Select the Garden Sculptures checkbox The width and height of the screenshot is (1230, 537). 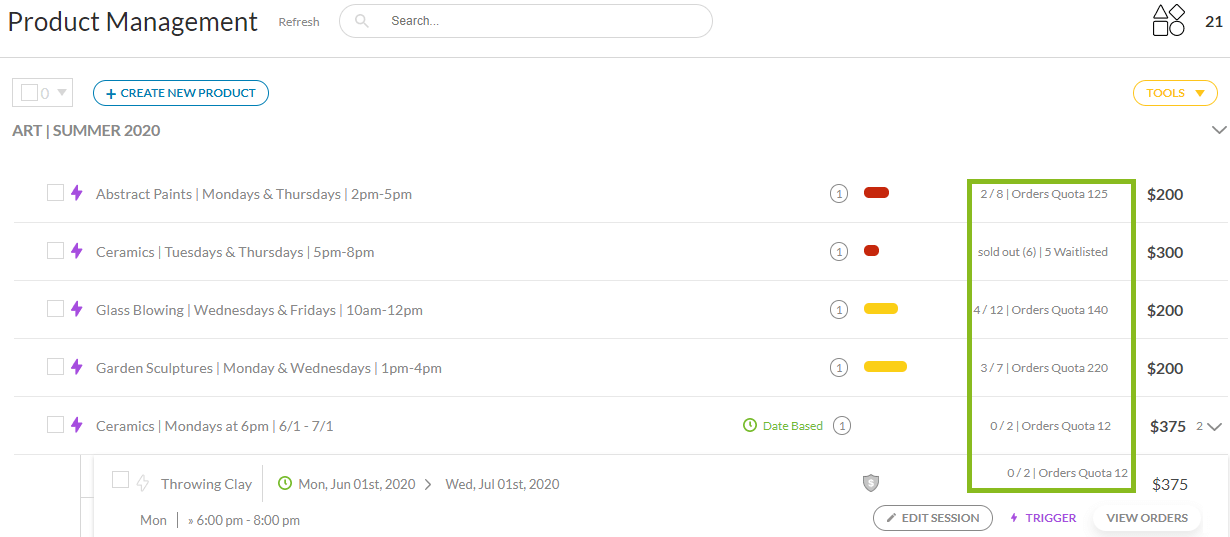click(x=55, y=367)
